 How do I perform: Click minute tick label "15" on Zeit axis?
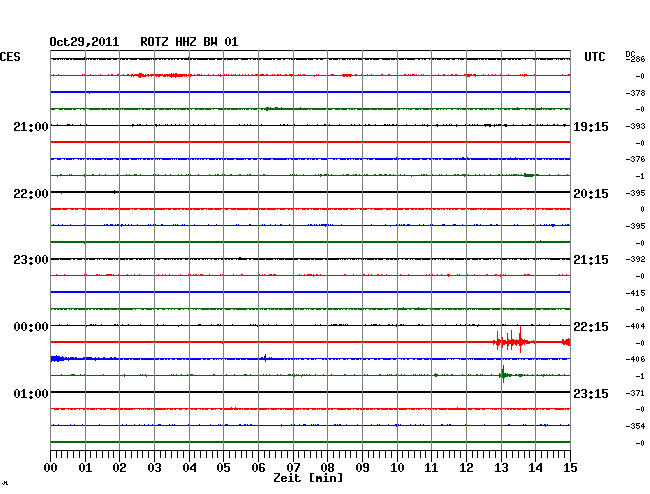[x=570, y=468]
